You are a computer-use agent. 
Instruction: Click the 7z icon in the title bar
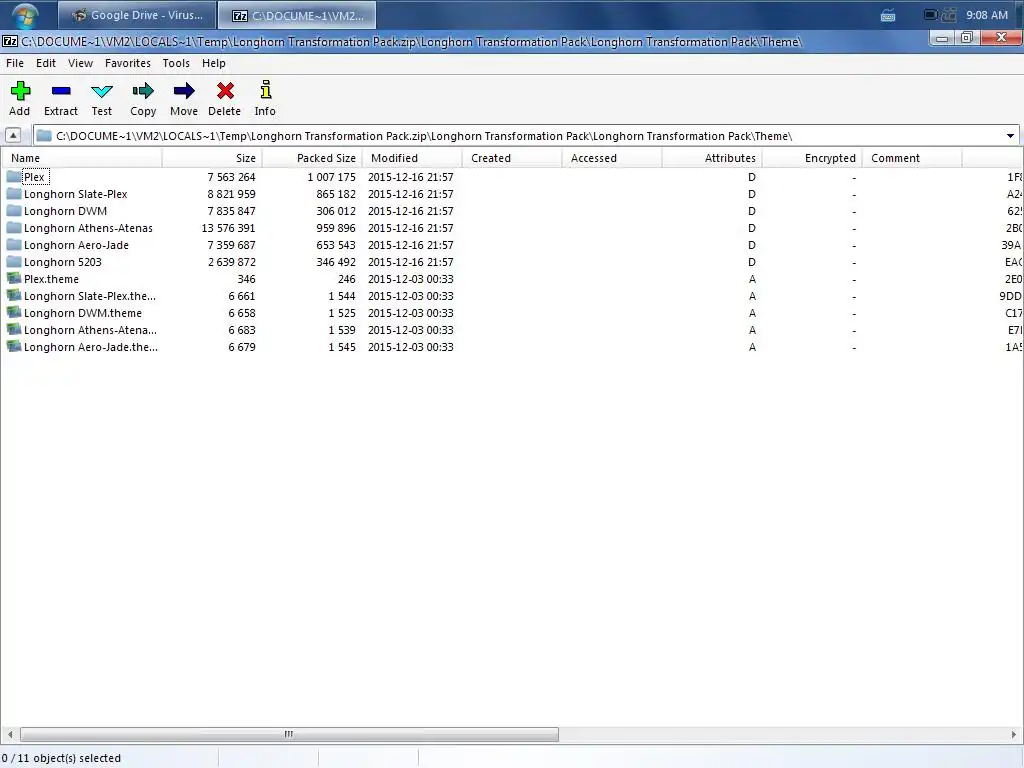point(9,41)
